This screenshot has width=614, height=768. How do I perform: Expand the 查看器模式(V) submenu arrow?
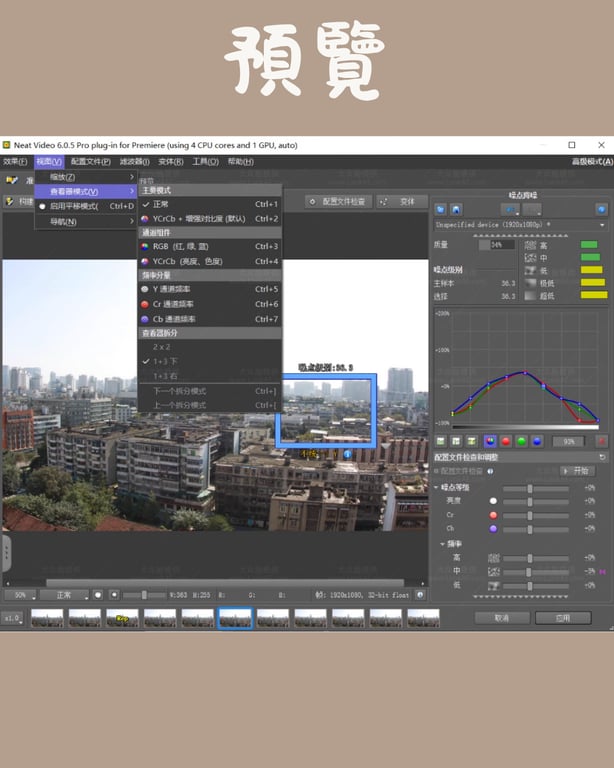coord(132,191)
